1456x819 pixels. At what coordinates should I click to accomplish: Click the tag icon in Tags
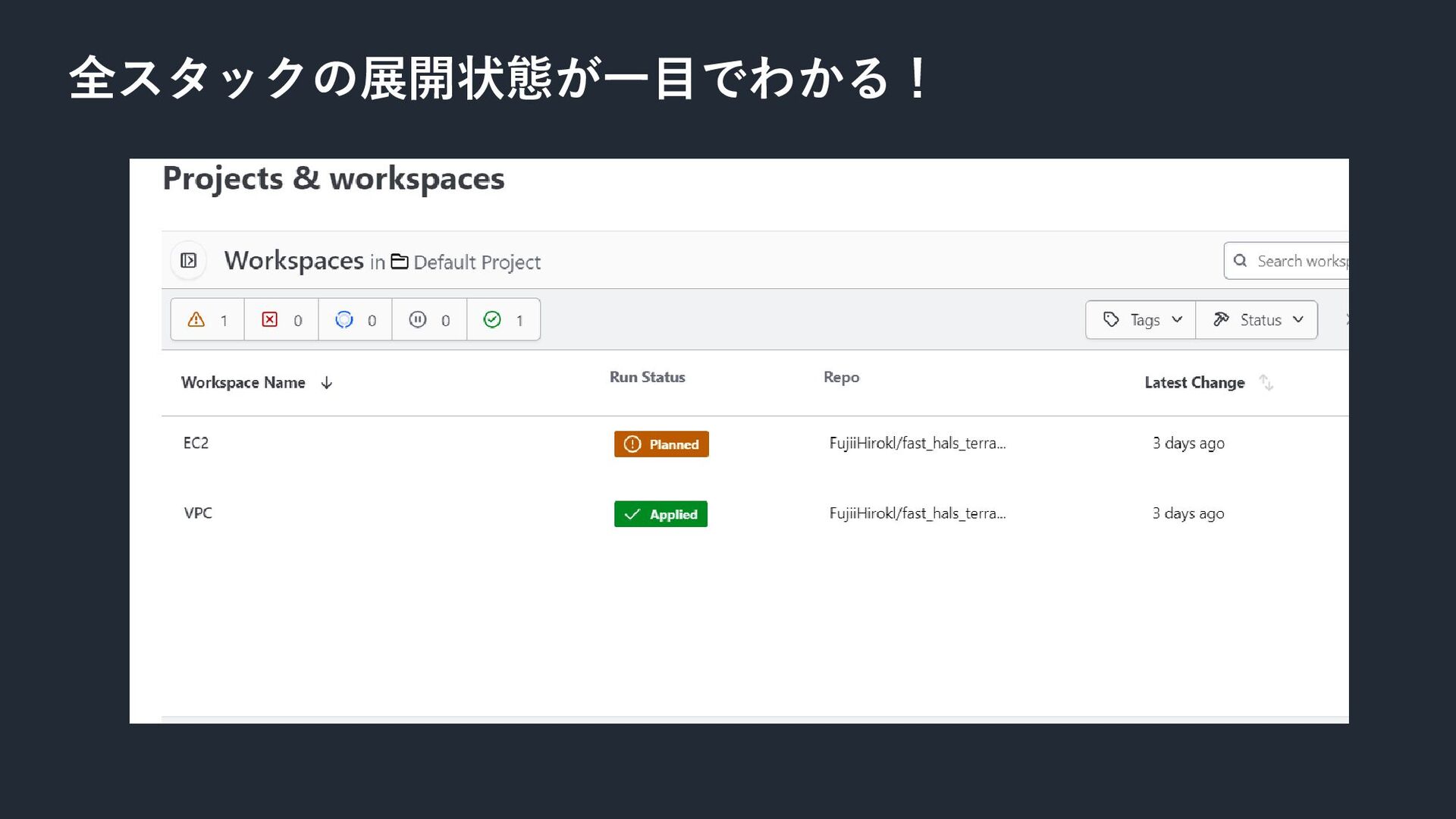(x=1111, y=319)
